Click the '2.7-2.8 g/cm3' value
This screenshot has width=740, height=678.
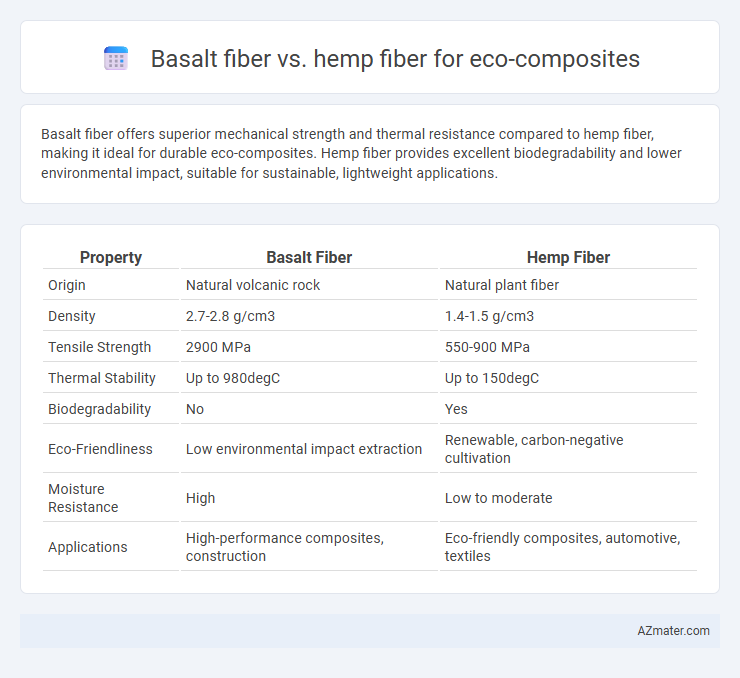tap(230, 316)
